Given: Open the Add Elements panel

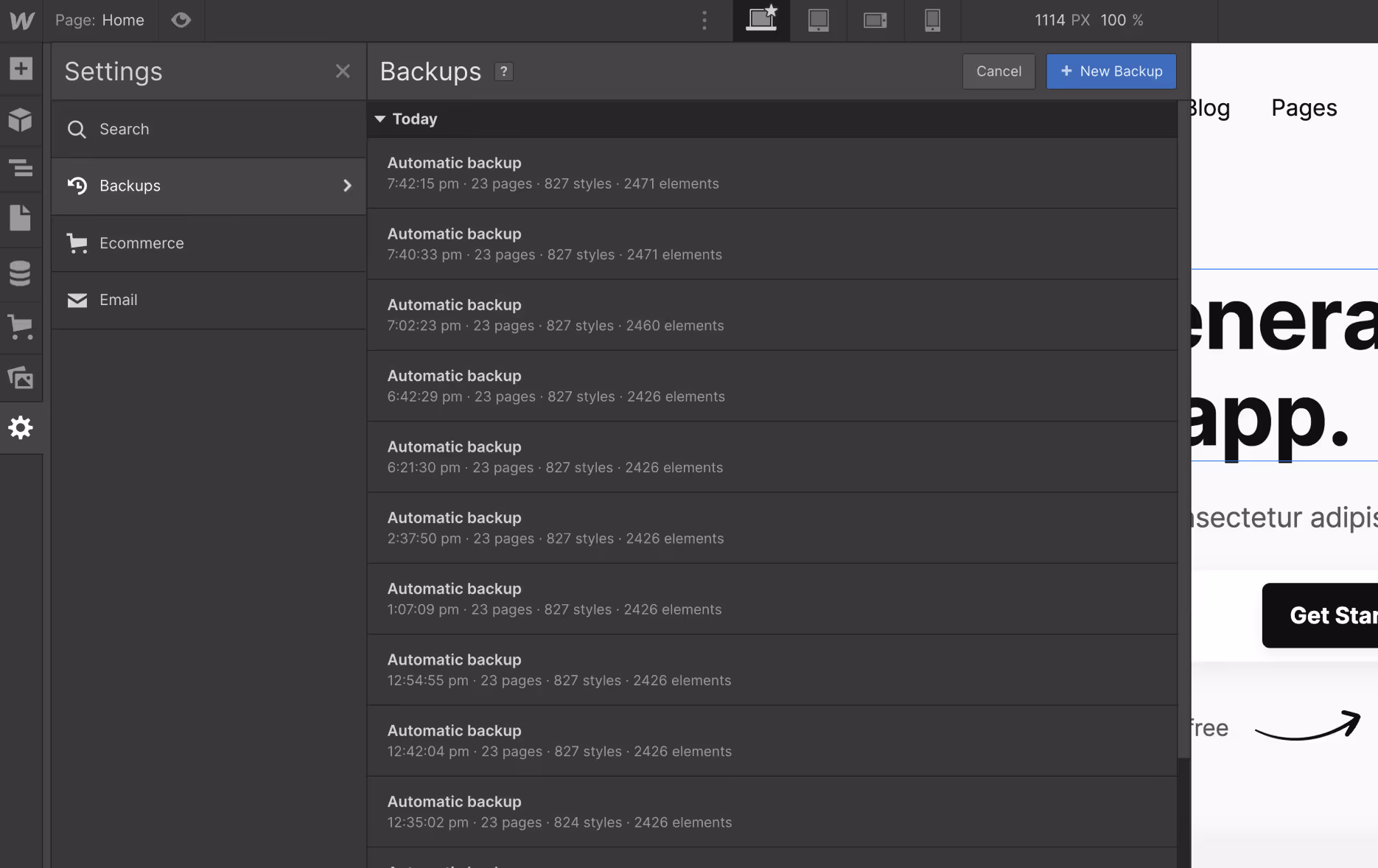Looking at the screenshot, I should coord(21,69).
